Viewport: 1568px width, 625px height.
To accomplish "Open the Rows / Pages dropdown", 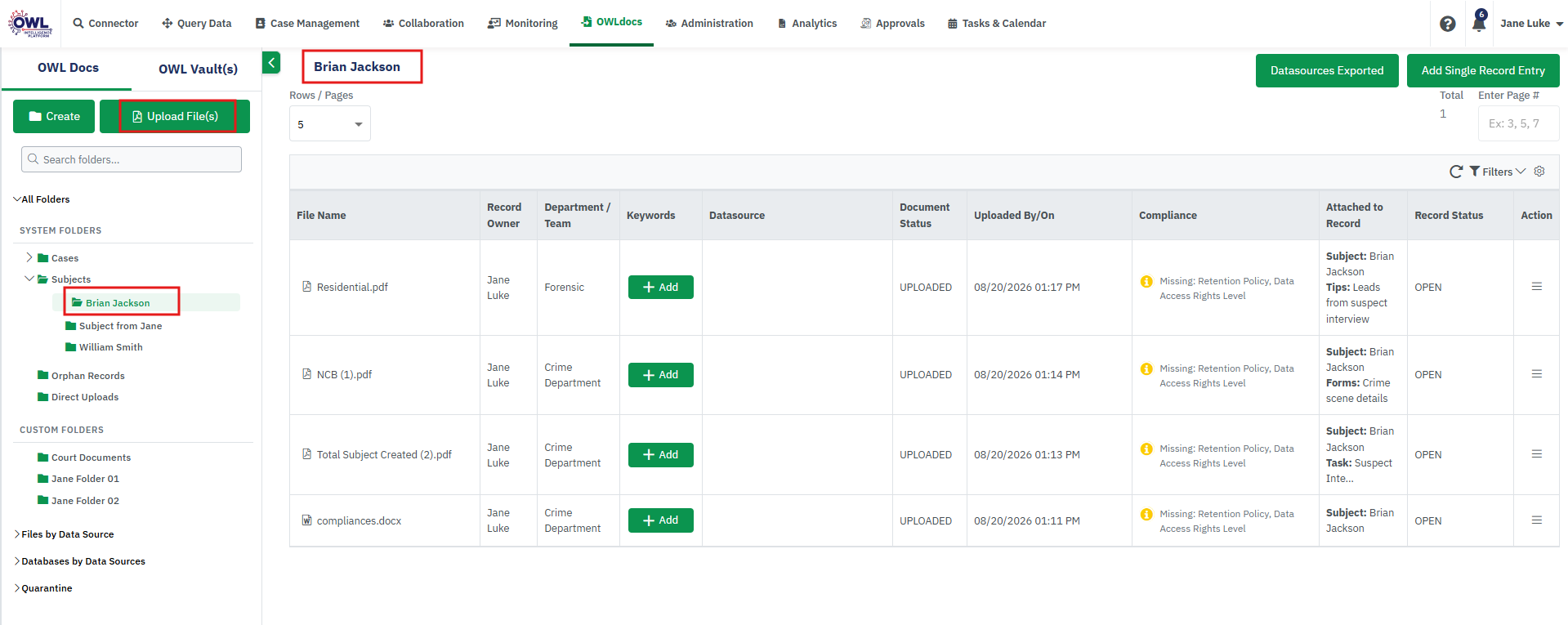I will [x=330, y=124].
